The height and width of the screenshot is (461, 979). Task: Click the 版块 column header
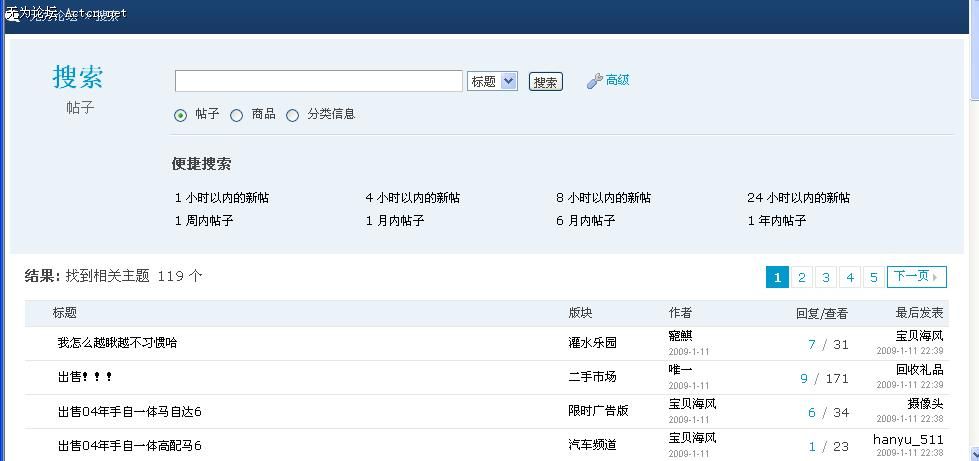[580, 313]
